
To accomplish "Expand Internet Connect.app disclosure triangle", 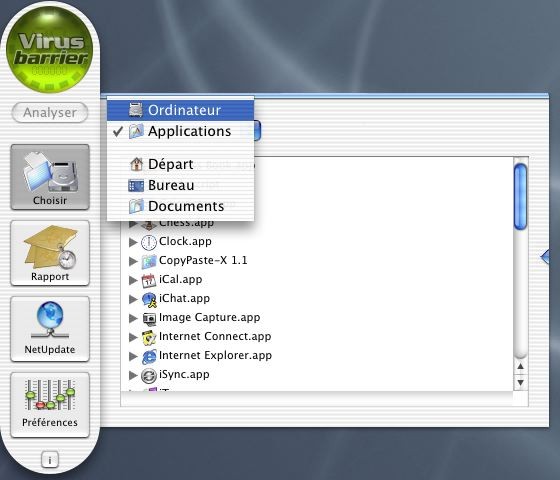I will pyautogui.click(x=133, y=337).
